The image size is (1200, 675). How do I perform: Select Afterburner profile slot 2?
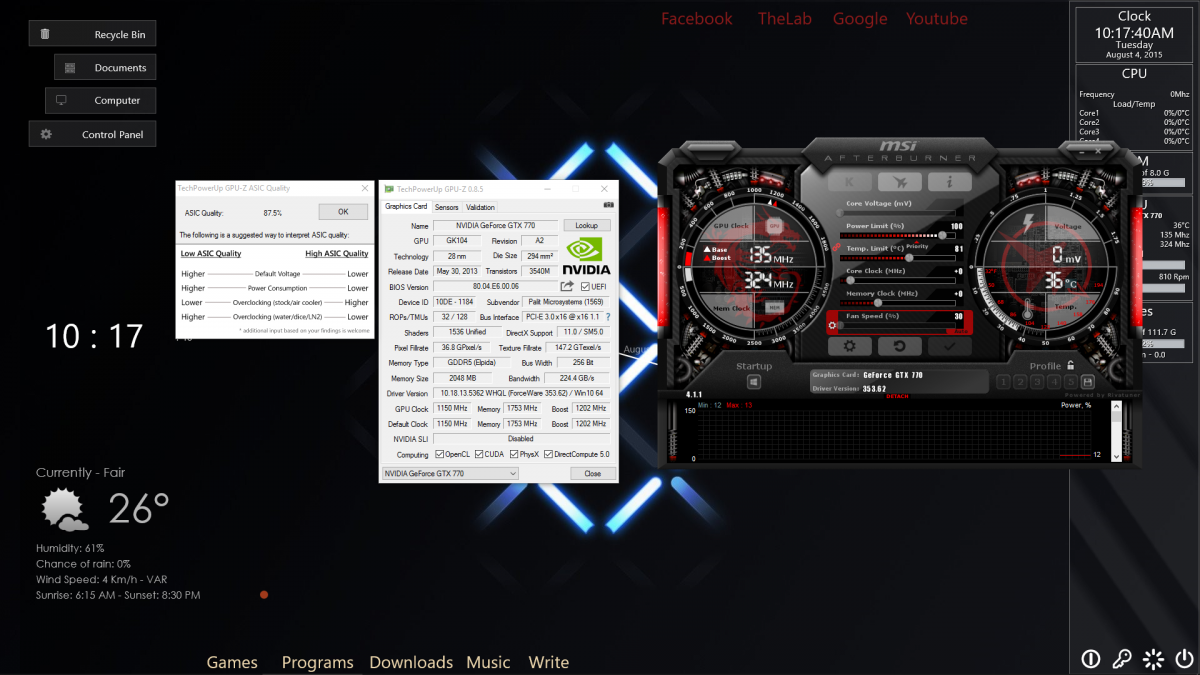tap(1020, 382)
